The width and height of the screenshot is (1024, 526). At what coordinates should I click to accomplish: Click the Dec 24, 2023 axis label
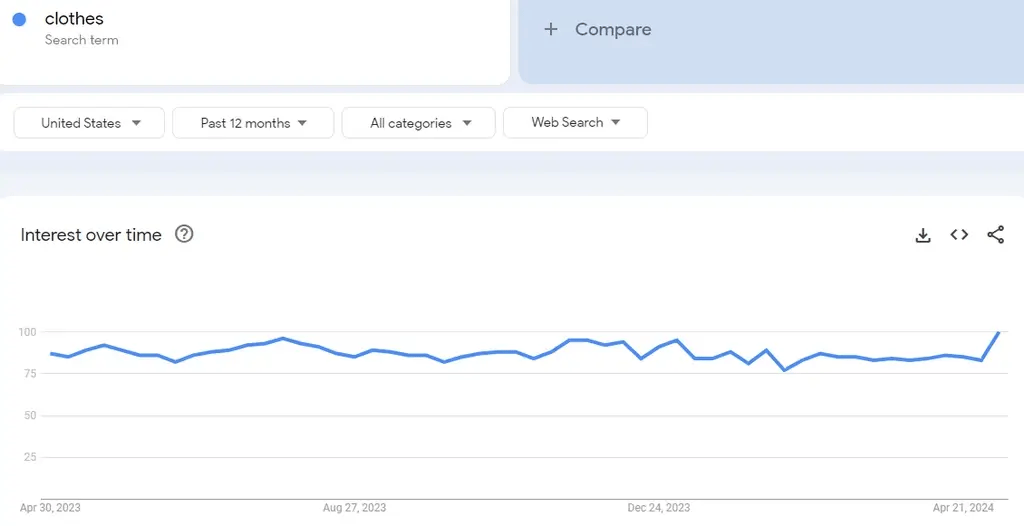point(658,508)
